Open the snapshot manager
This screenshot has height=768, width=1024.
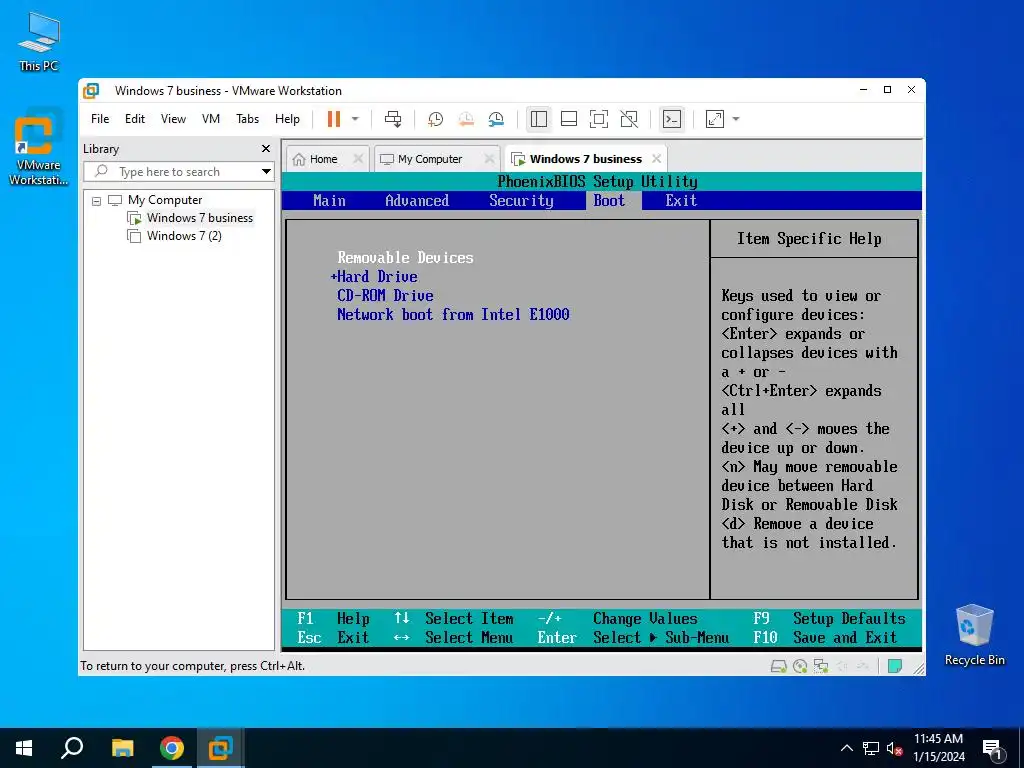[496, 119]
